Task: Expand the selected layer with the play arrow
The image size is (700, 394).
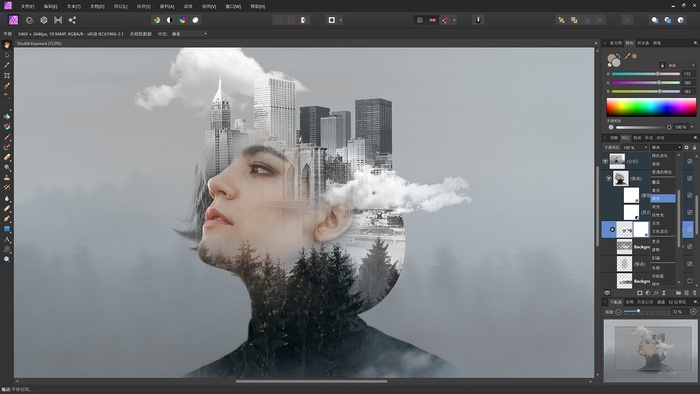Action: pyautogui.click(x=612, y=230)
